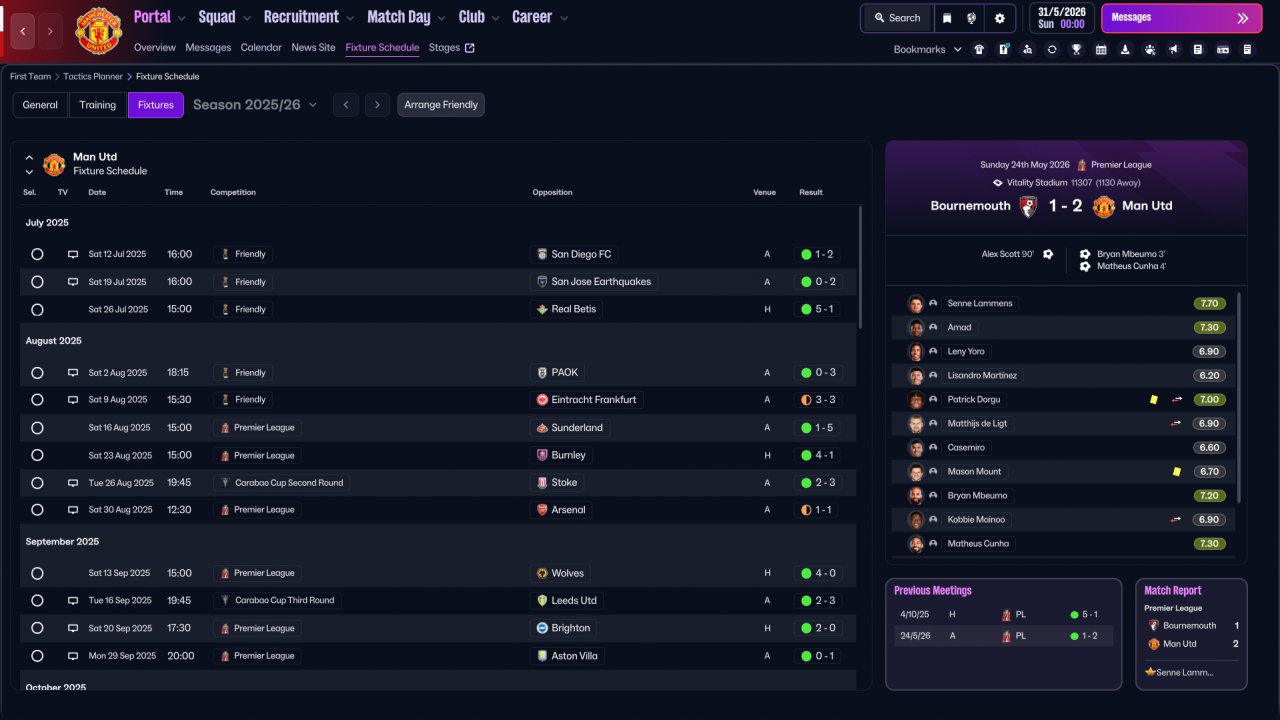The height and width of the screenshot is (720, 1280).
Task: Click TV icon for Mon 29 Sep 2025 fixture
Action: 72,656
